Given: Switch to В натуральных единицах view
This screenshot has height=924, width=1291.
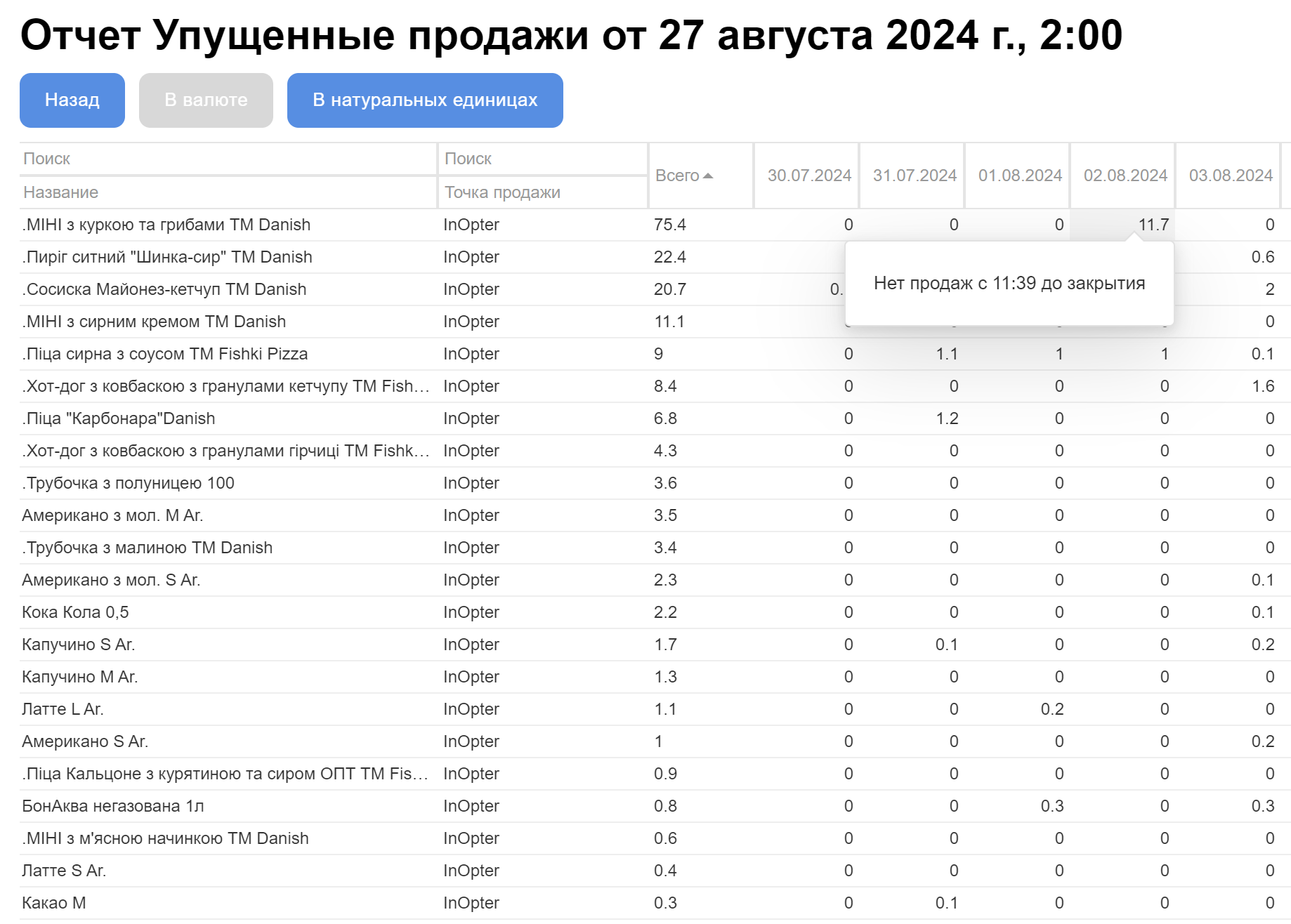Looking at the screenshot, I should 425,100.
